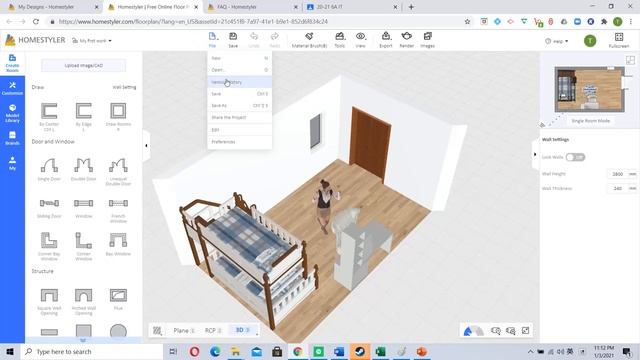Switch to 3D view mode

coord(242,330)
